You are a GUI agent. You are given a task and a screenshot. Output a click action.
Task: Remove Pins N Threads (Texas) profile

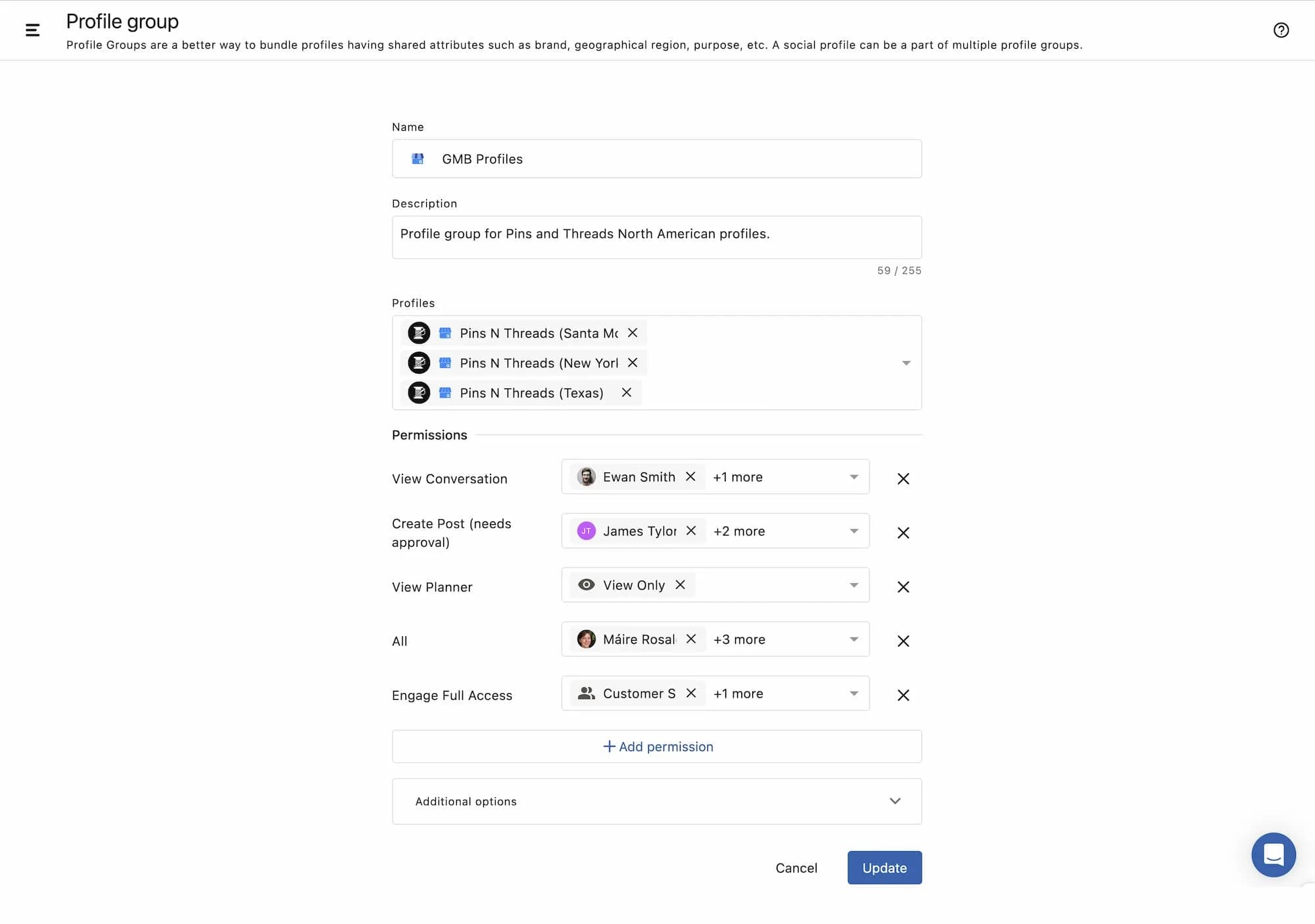(627, 392)
